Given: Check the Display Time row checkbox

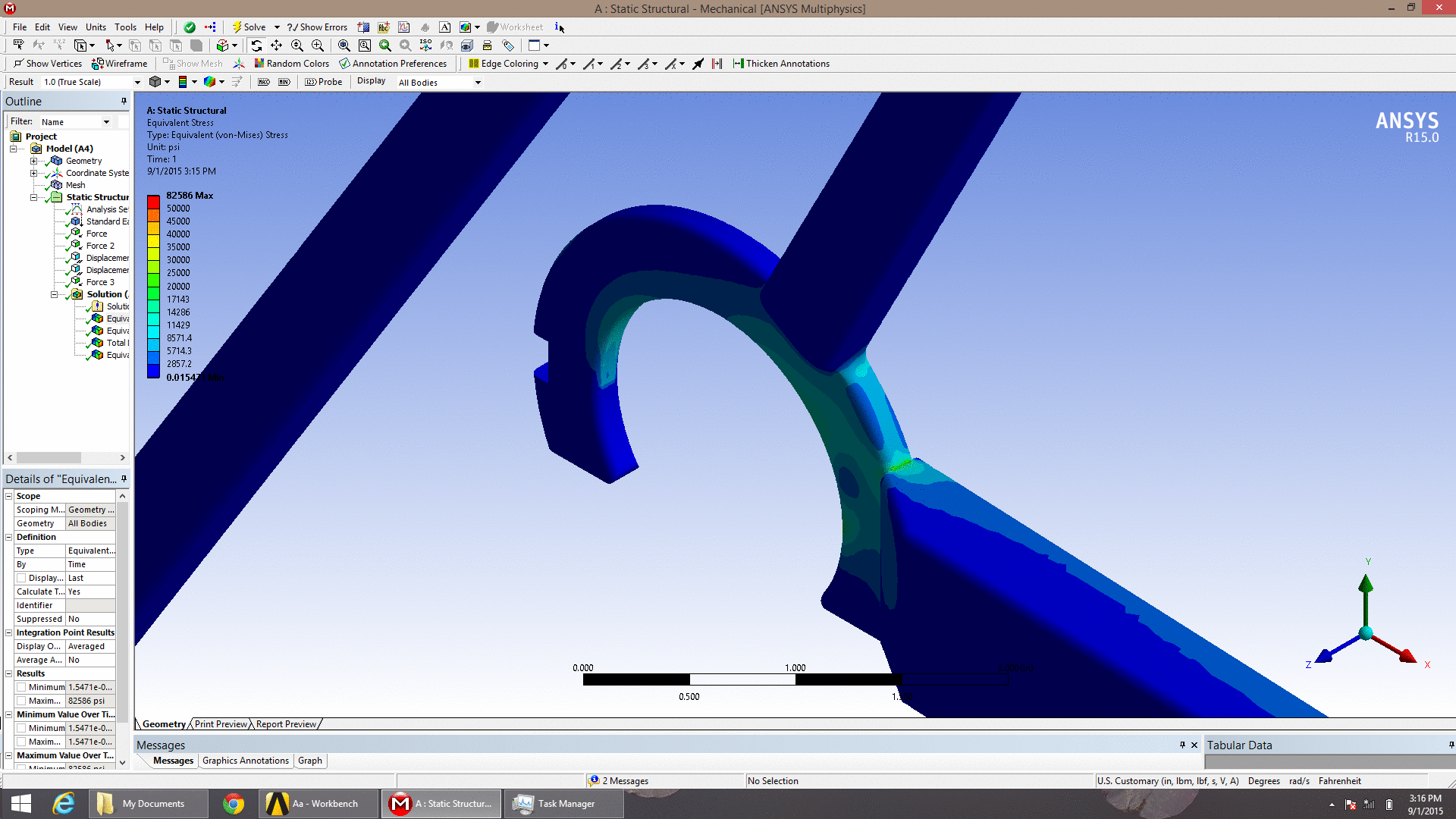Looking at the screenshot, I should point(21,578).
